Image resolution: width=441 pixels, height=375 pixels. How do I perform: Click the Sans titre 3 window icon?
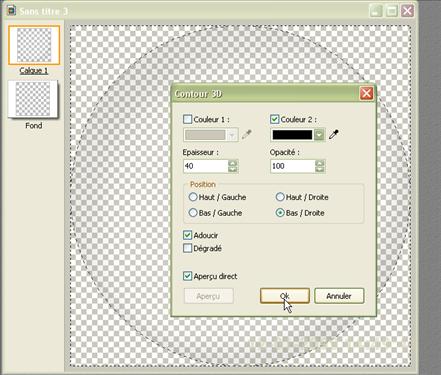pyautogui.click(x=11, y=11)
